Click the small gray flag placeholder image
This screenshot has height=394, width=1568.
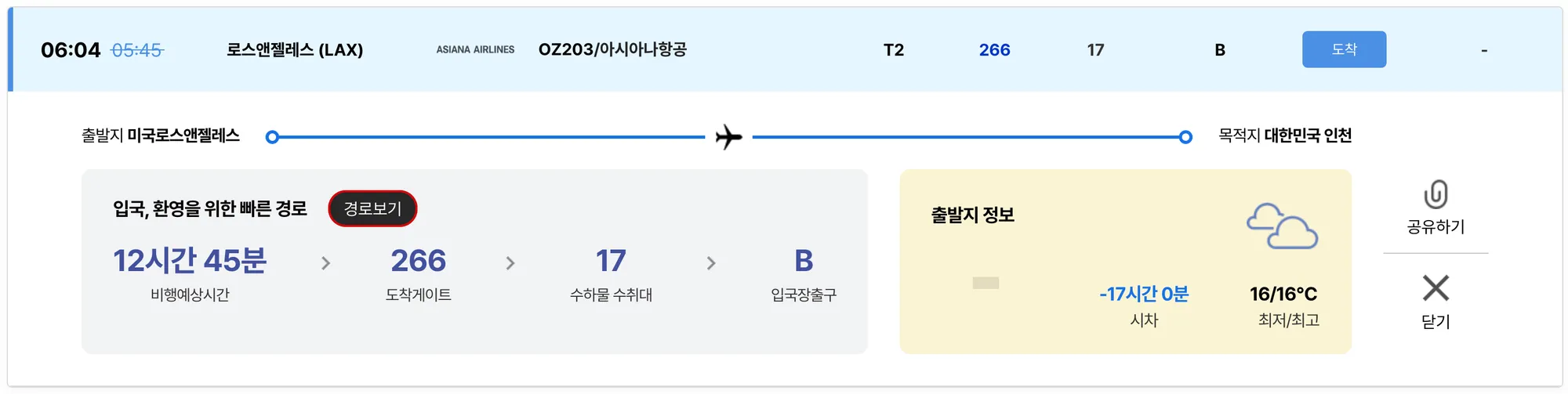click(x=985, y=283)
